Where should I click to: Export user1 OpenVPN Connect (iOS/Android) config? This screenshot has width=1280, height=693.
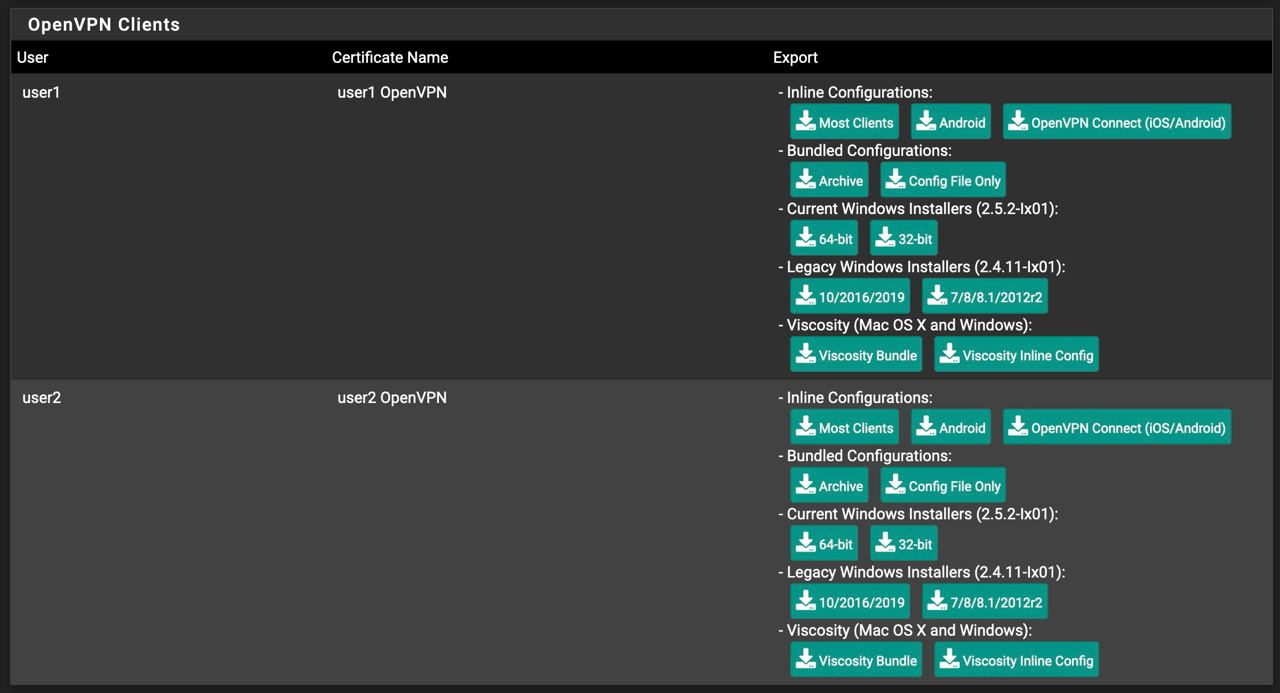[1117, 122]
